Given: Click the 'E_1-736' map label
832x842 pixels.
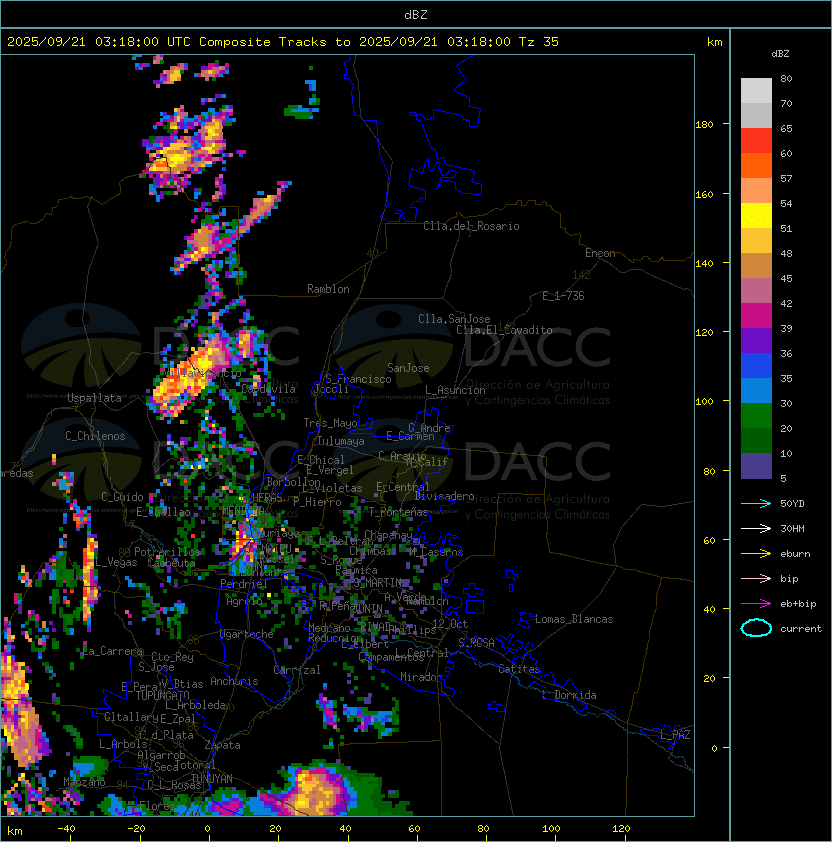Looking at the screenshot, I should (563, 296).
